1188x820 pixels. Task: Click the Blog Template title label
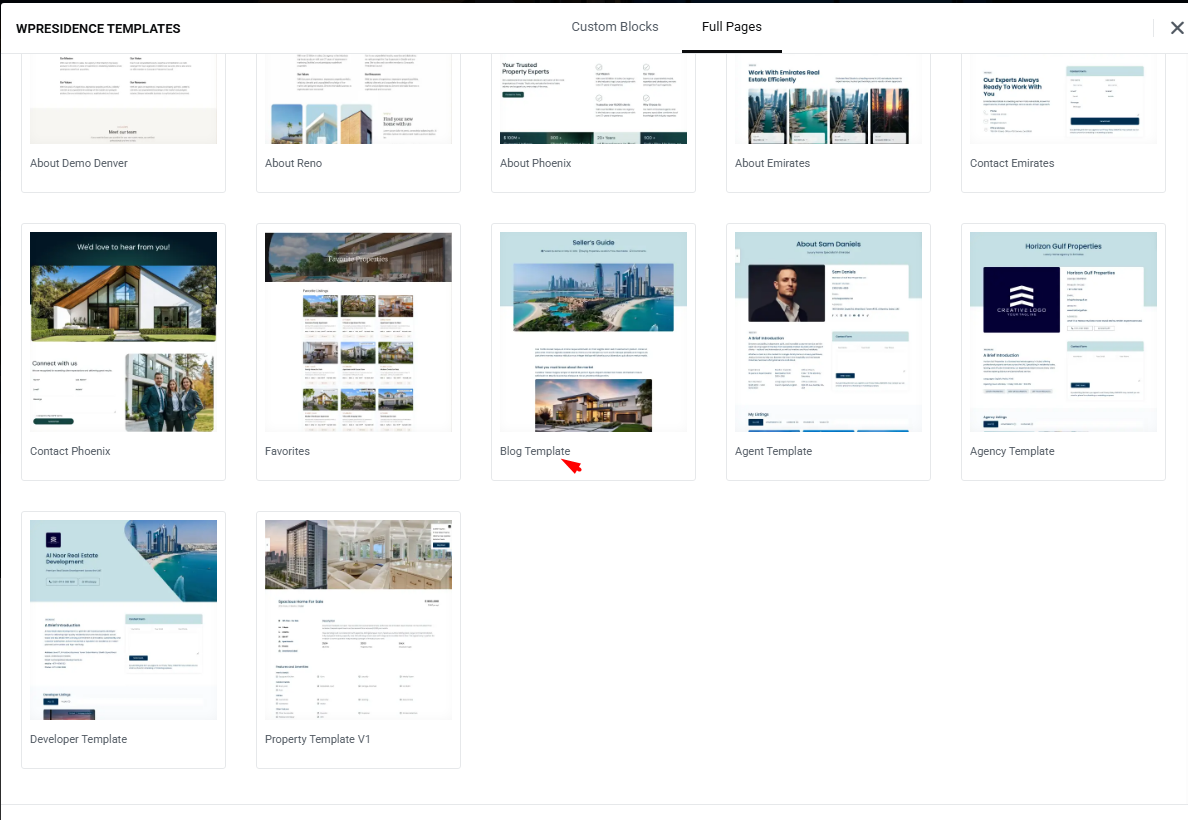pos(535,451)
